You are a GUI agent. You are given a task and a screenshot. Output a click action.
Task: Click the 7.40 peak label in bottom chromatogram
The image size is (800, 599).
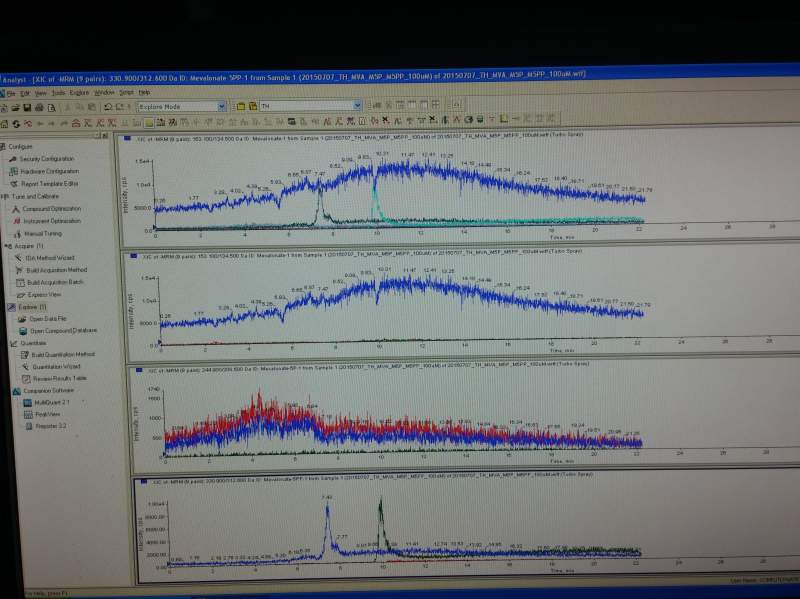tap(327, 496)
